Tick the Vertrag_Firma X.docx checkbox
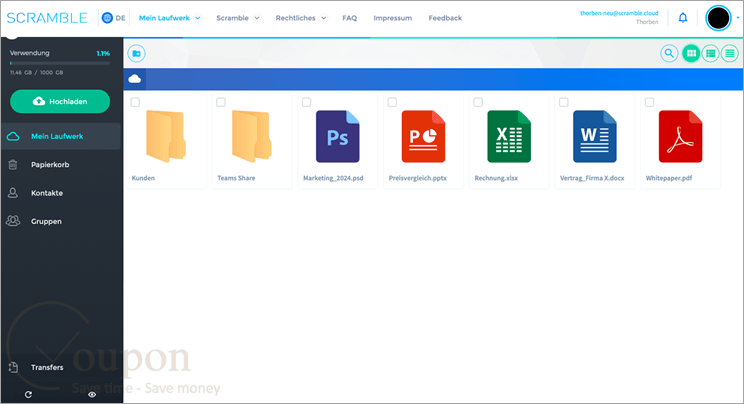Image resolution: width=744 pixels, height=404 pixels. [564, 102]
